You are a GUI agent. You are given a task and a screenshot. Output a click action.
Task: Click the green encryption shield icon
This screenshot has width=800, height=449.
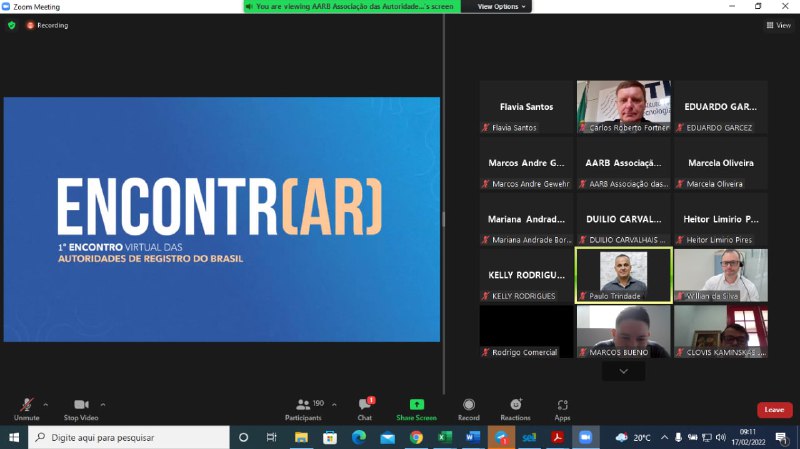click(x=12, y=25)
